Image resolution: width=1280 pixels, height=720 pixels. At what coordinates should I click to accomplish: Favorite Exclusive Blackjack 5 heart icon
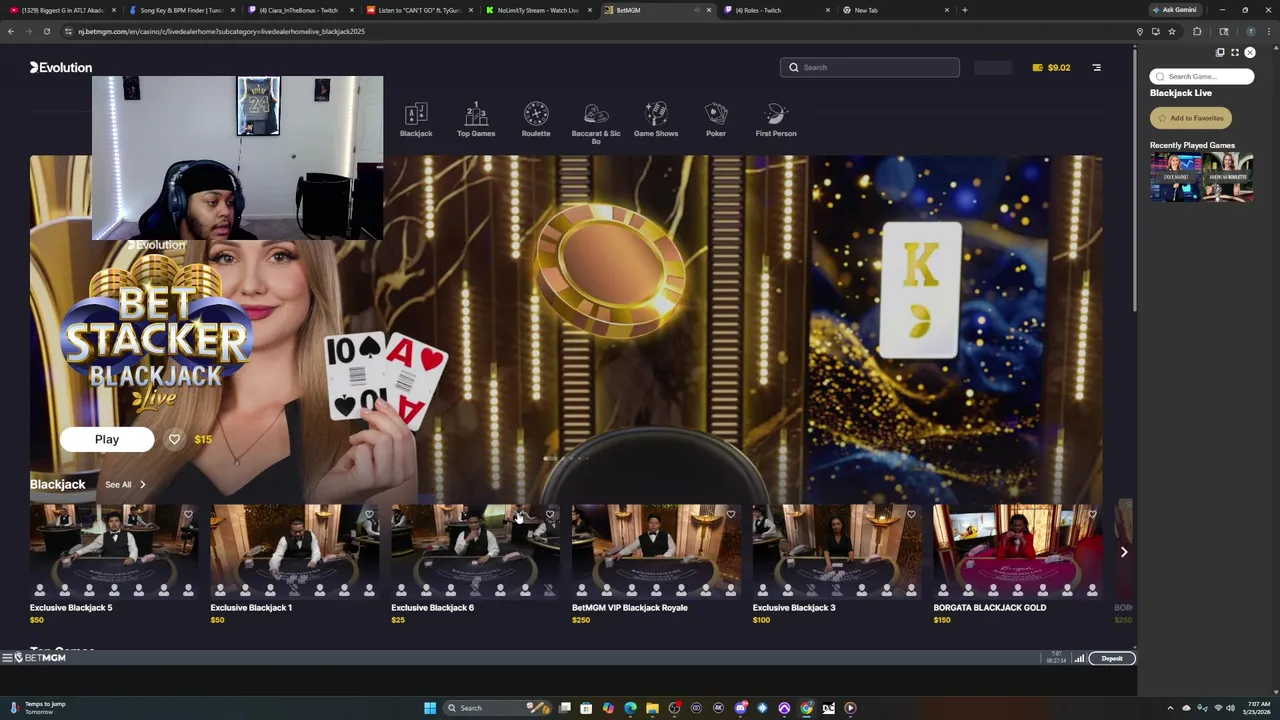[188, 515]
